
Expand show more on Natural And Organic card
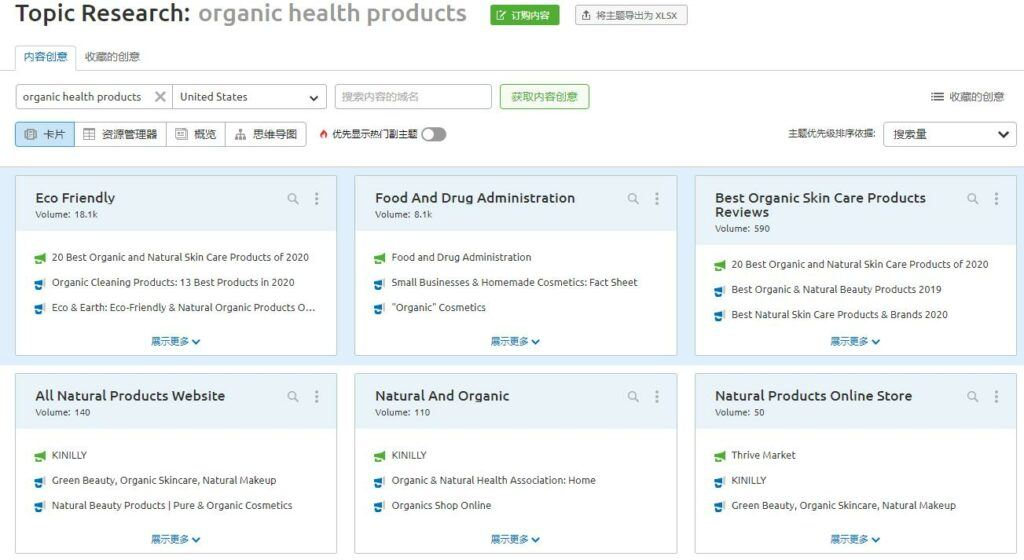[515, 539]
